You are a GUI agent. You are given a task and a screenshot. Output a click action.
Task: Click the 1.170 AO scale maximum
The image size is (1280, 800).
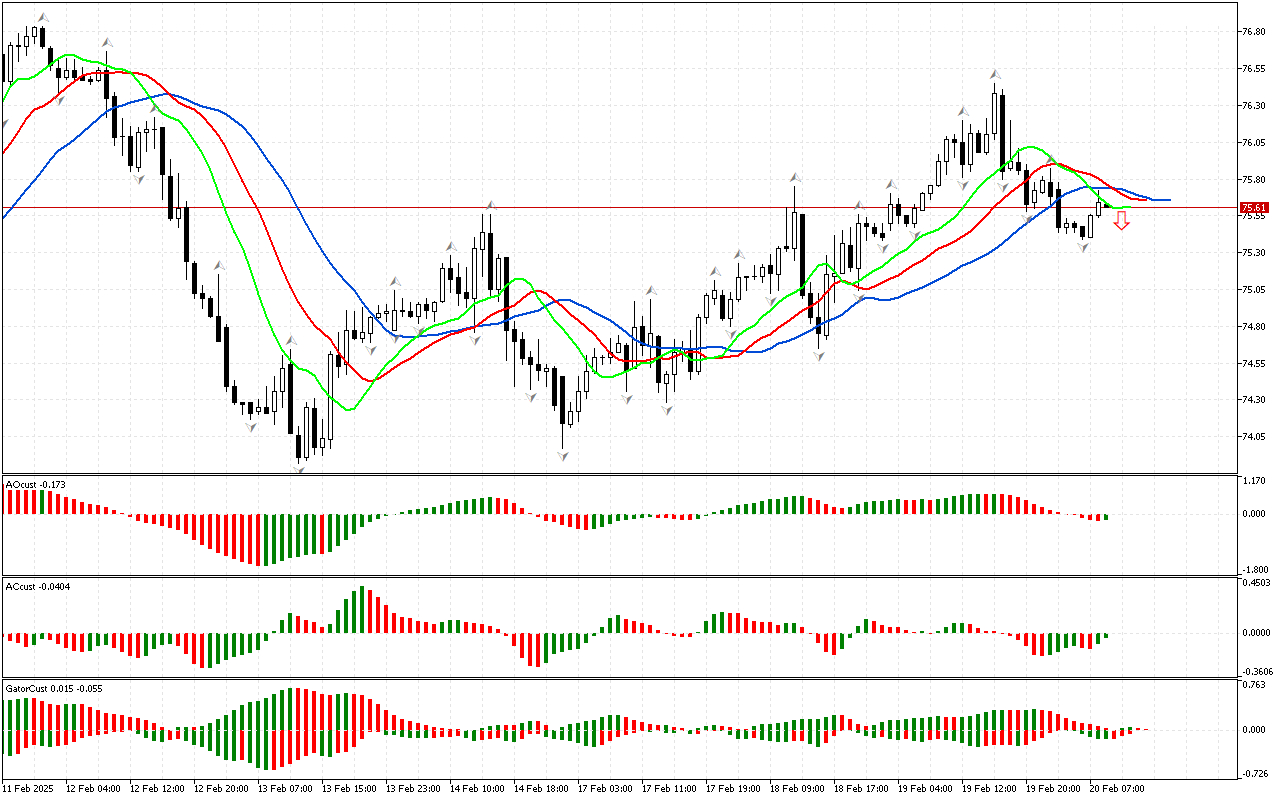1253,481
